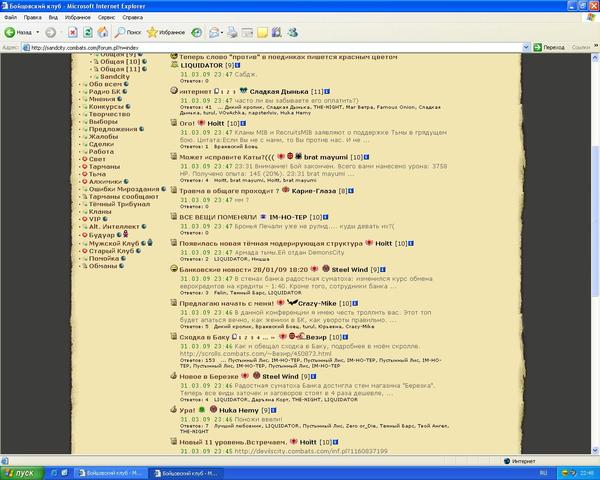
Task: Click info icon next to IM-HO-TEP [10]
Action: tap(326, 217)
